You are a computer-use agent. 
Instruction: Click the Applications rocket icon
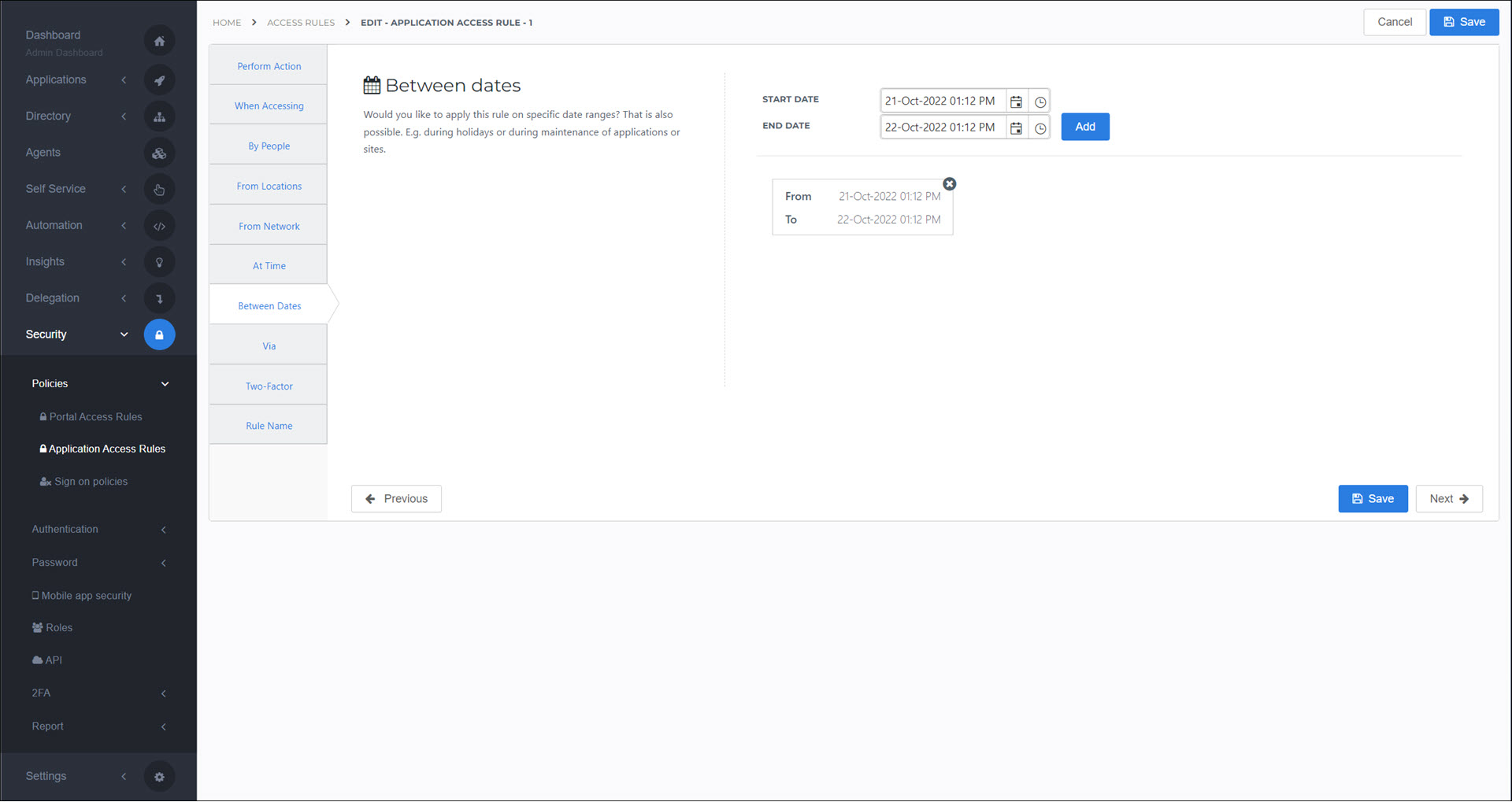(x=159, y=80)
